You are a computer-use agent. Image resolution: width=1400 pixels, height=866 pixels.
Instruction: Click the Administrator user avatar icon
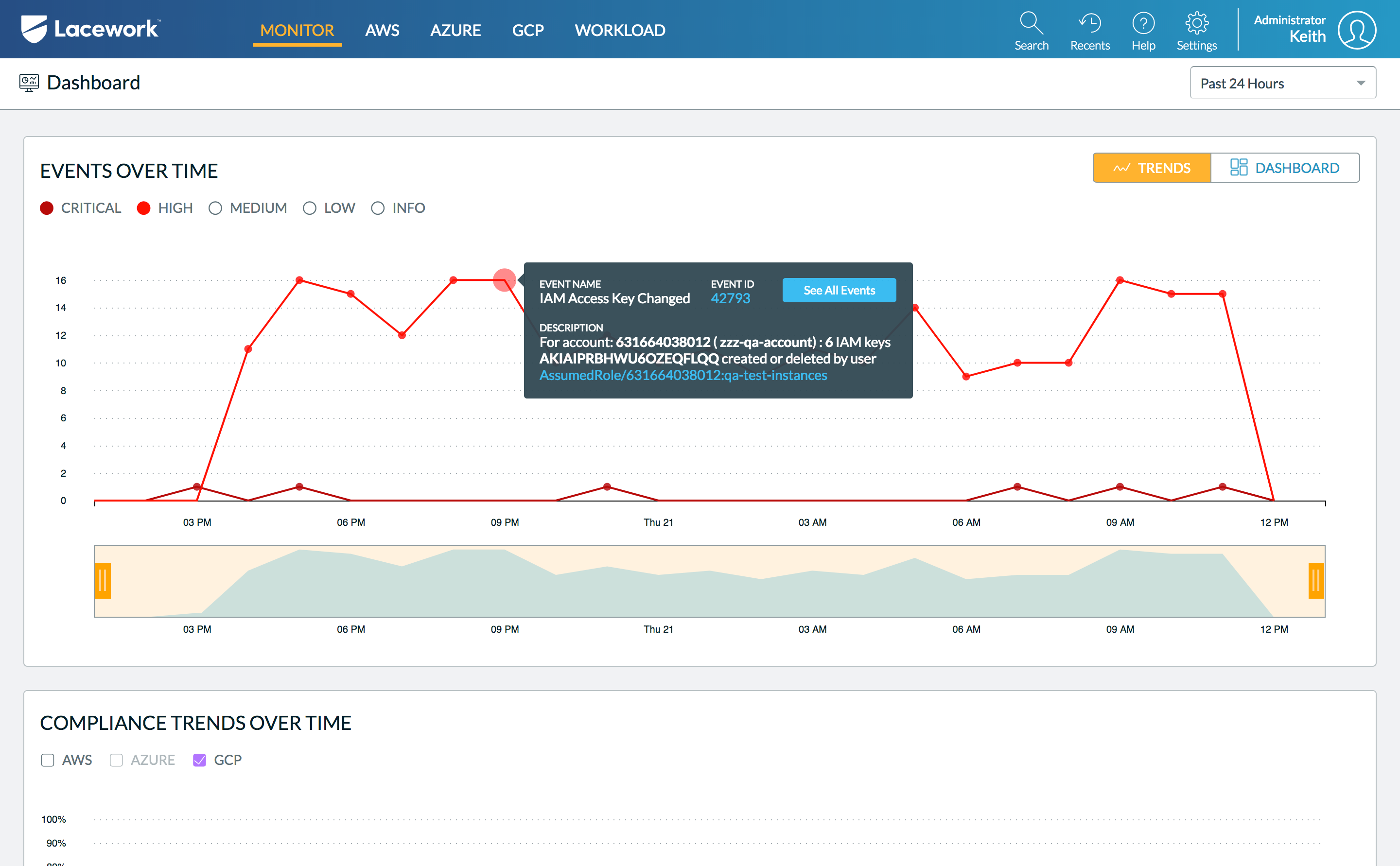[1356, 30]
